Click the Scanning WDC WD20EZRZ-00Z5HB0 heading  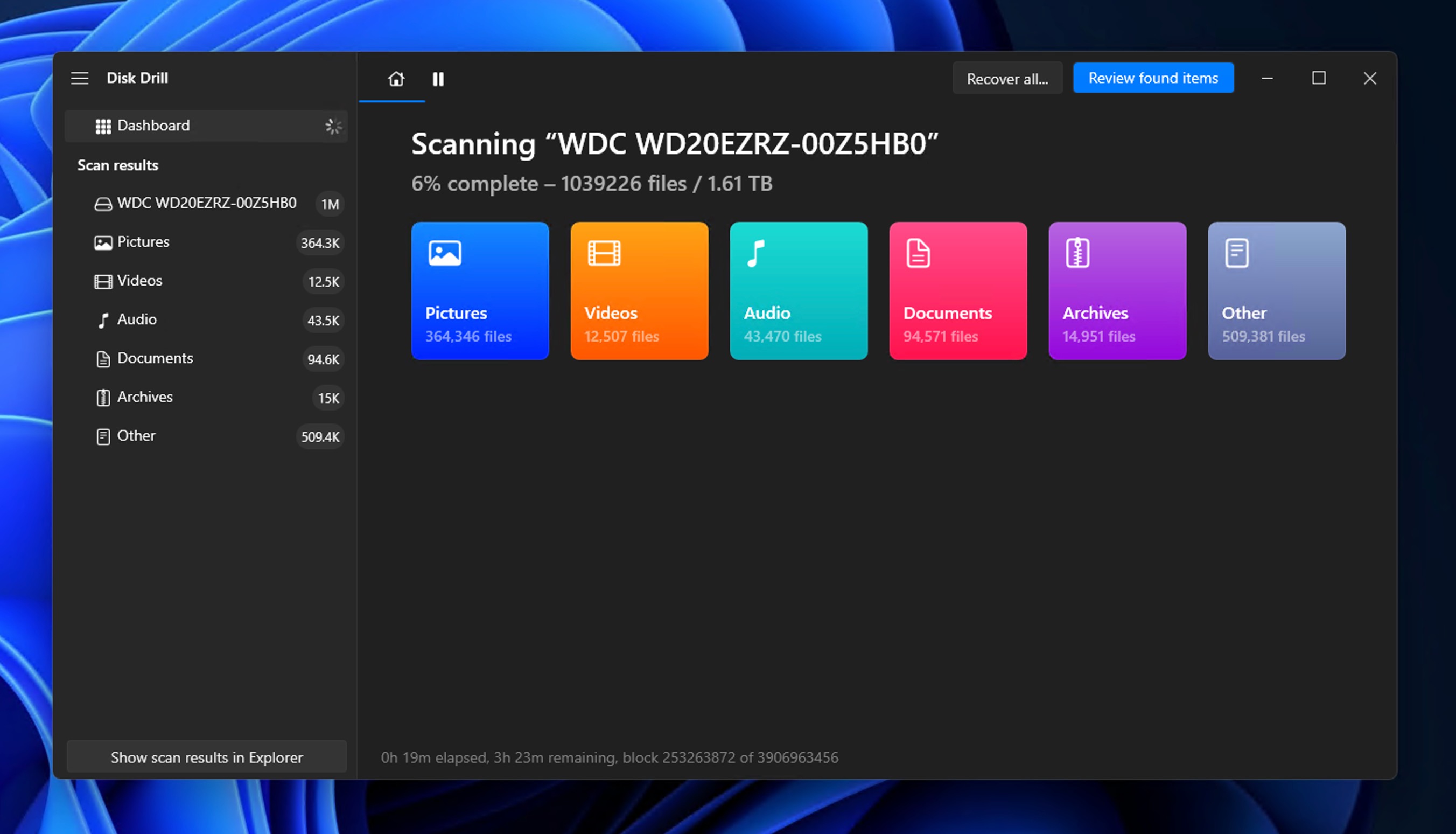(x=675, y=143)
